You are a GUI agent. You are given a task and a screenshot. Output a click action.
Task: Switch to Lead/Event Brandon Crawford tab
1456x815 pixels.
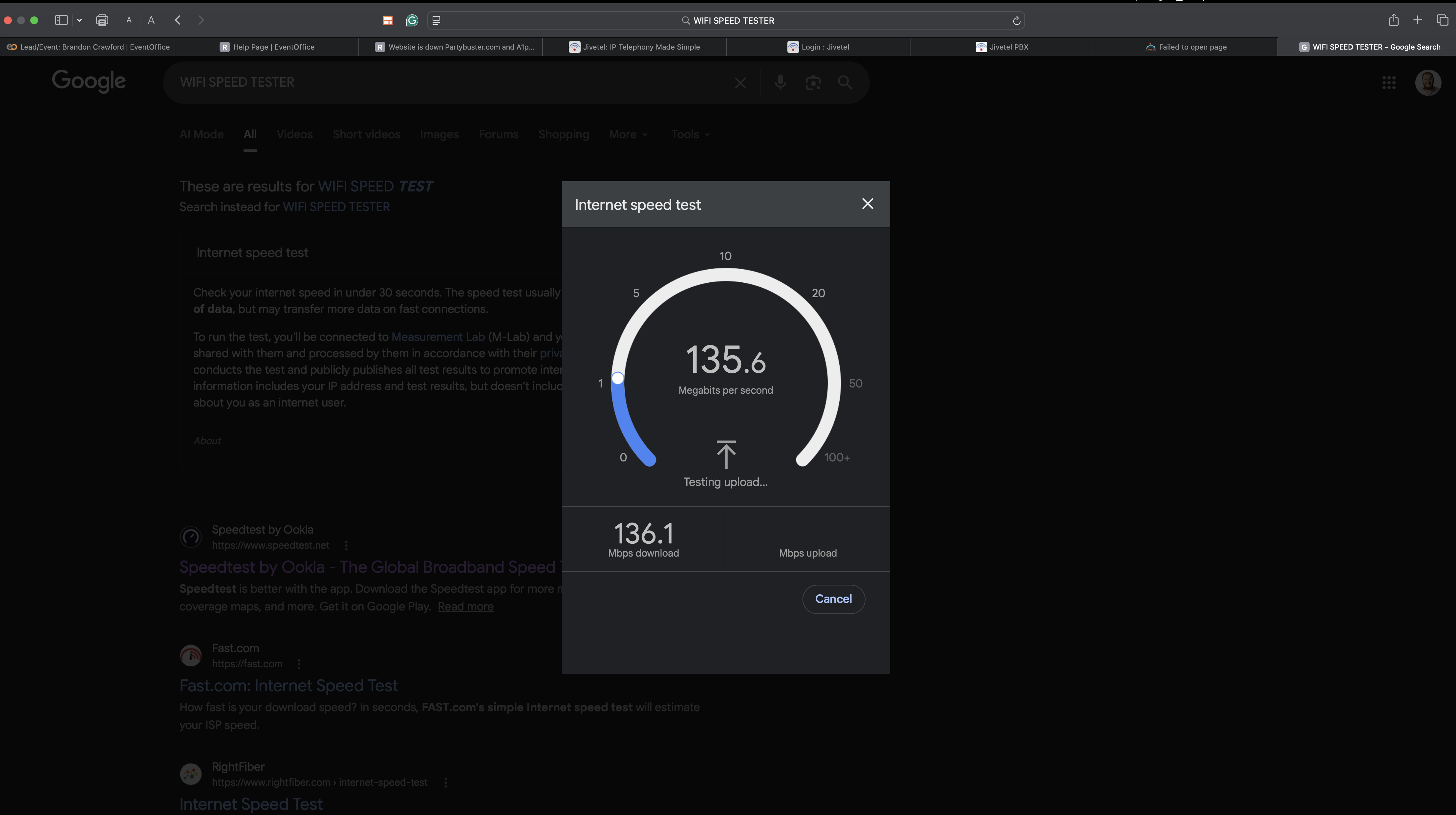pyautogui.click(x=88, y=47)
